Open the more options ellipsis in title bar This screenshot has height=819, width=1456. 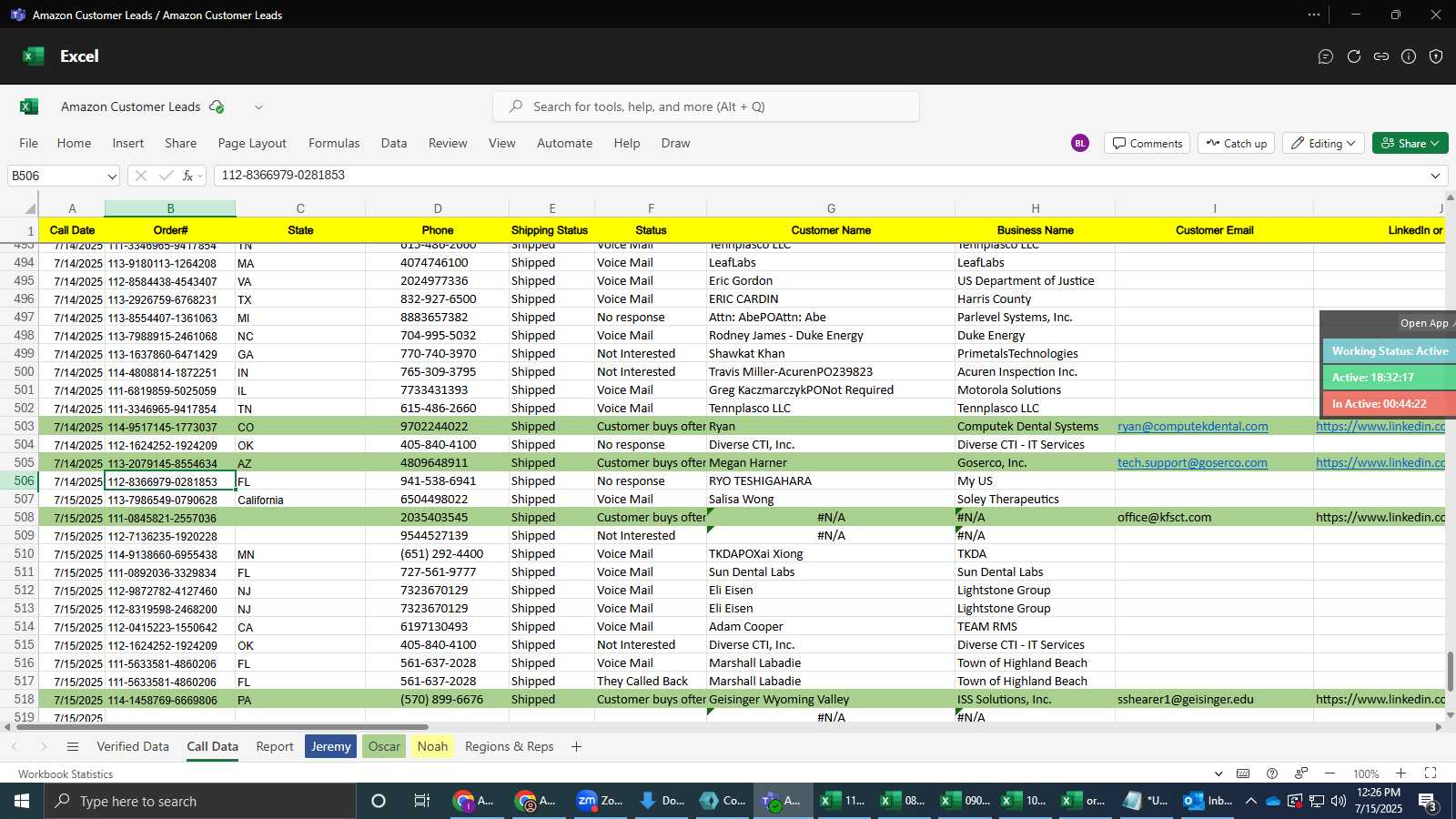click(x=1314, y=15)
